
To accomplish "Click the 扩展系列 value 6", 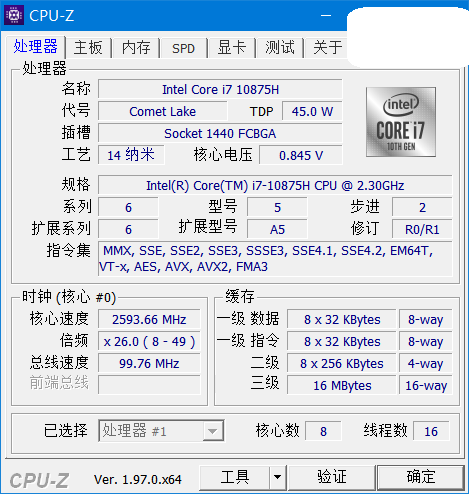I will [128, 229].
